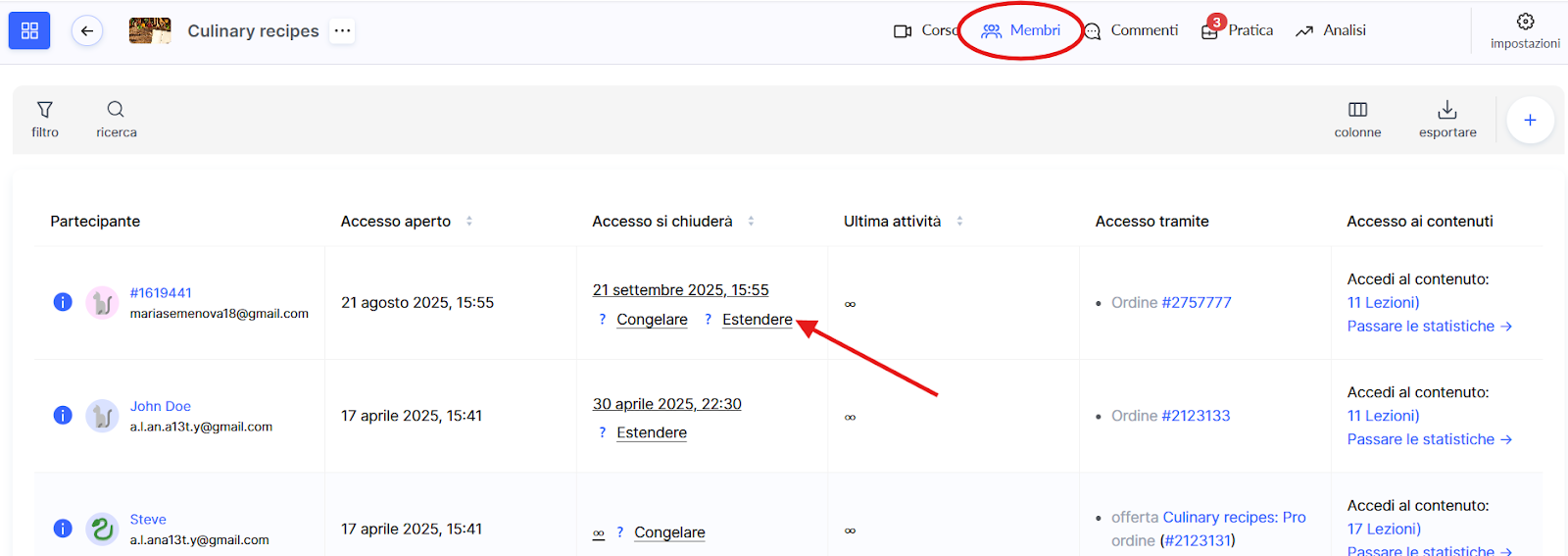Viewport: 1568px width, 556px height.
Task: Show info for participant John Doe
Action: point(63,416)
